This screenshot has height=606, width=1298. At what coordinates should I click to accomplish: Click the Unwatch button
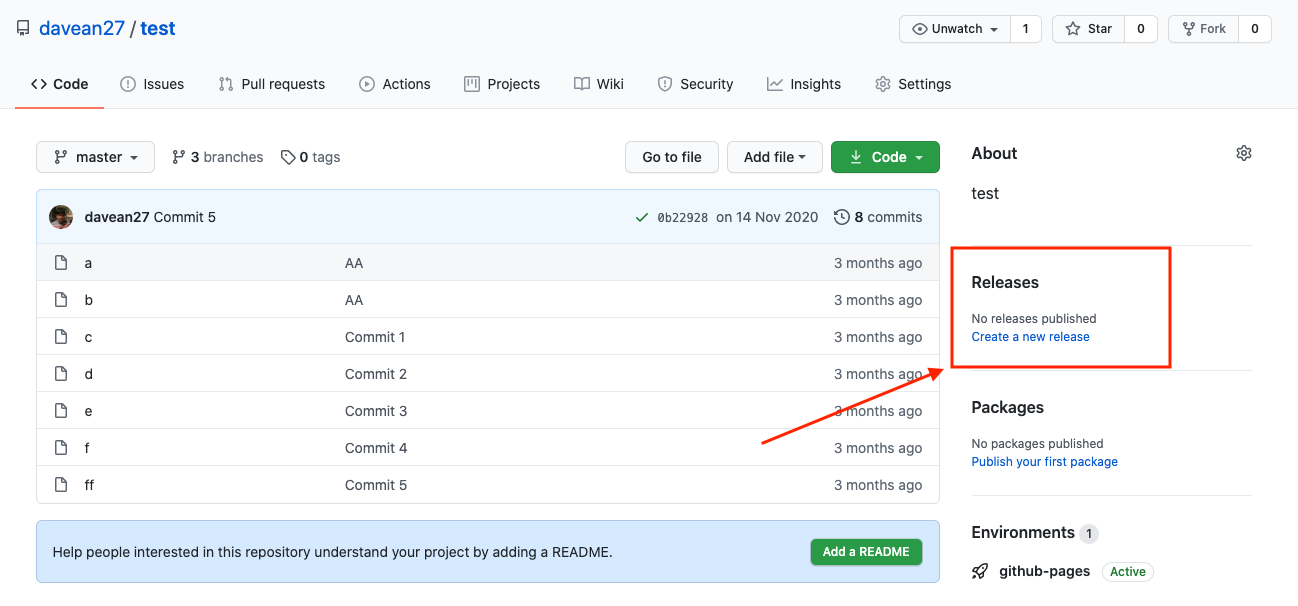point(955,29)
